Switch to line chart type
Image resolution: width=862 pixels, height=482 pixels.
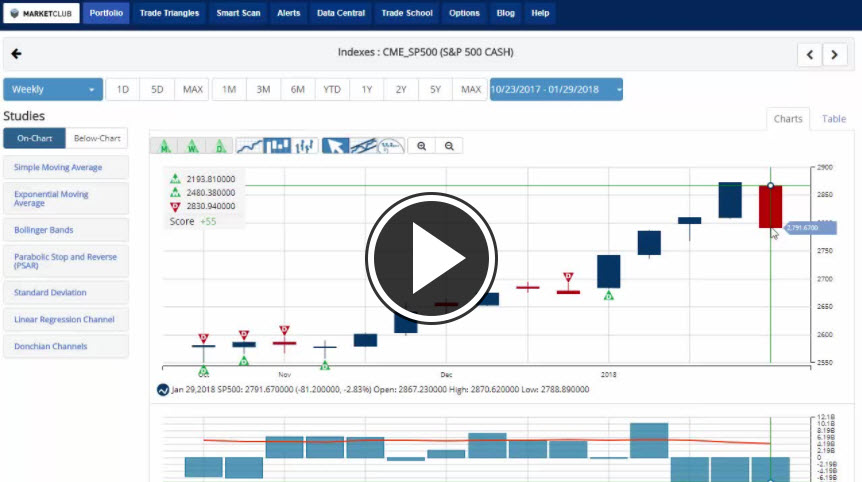[250, 146]
